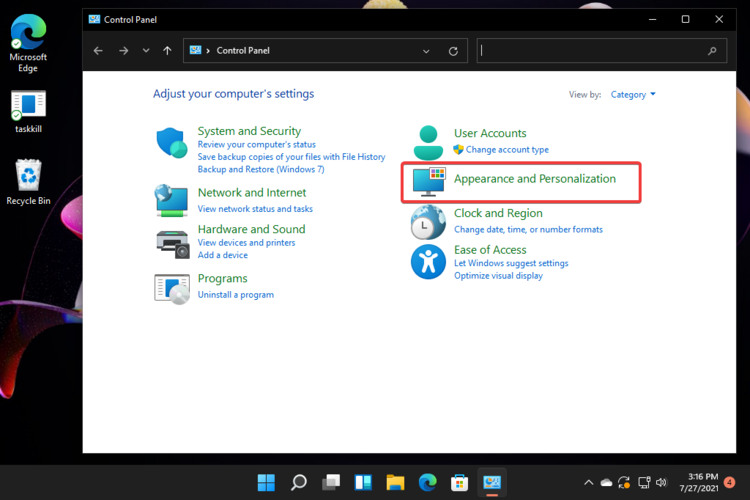Viewport: 750px width, 500px height.
Task: Click Optimize visual display link
Action: (x=498, y=276)
